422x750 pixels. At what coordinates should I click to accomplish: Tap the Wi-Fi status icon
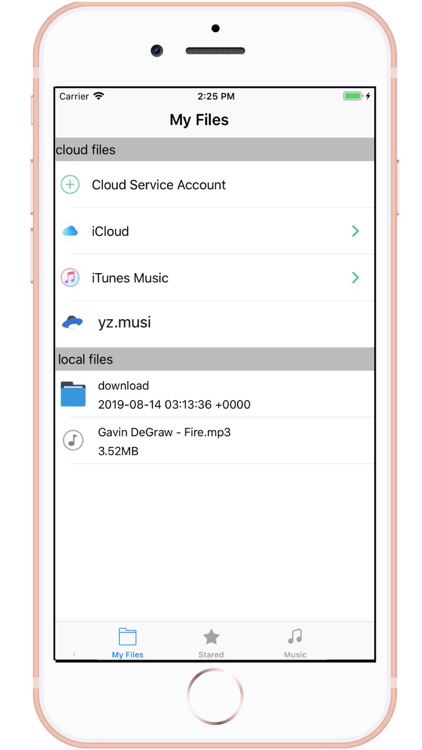point(99,96)
